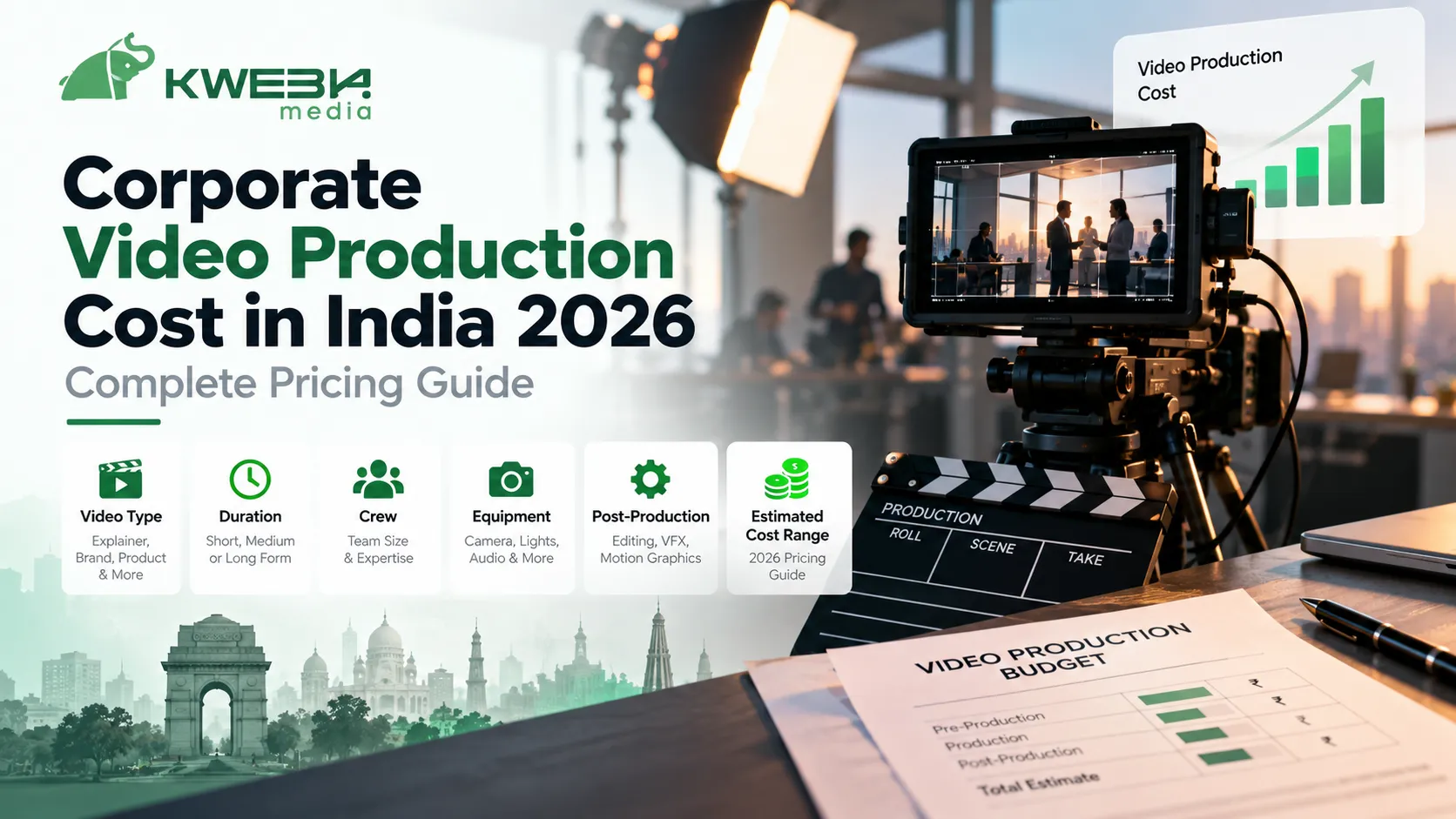
Task: Click the coin stack icon above Estimated Cost Range
Action: pyautogui.click(x=787, y=479)
